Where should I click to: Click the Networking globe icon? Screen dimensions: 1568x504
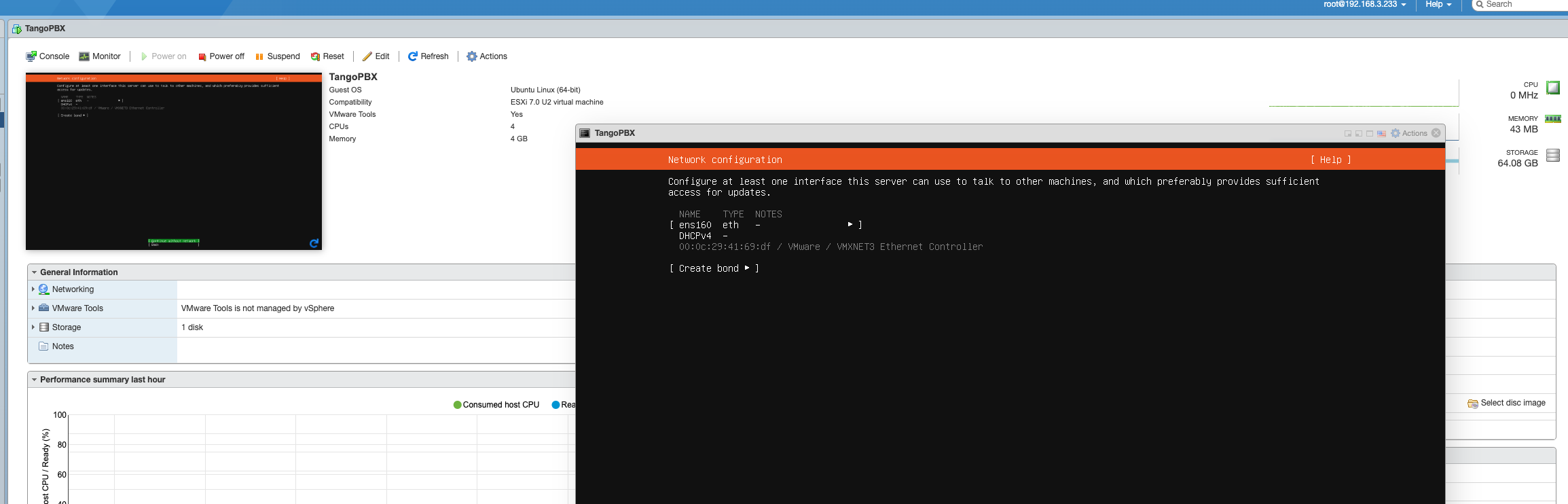[x=44, y=289]
